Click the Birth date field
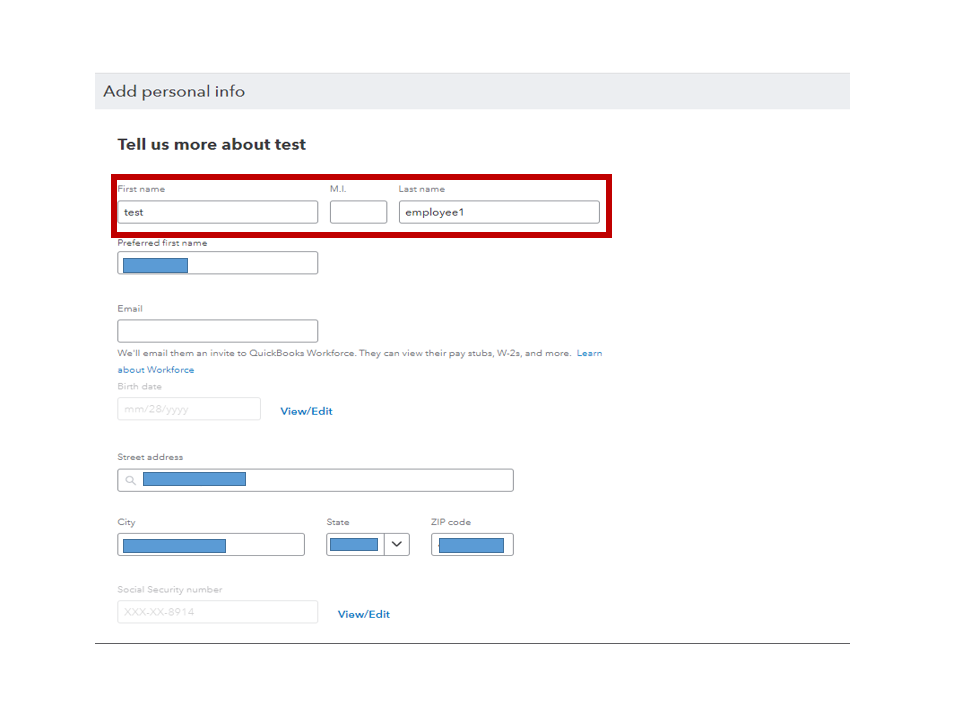 [x=189, y=409]
